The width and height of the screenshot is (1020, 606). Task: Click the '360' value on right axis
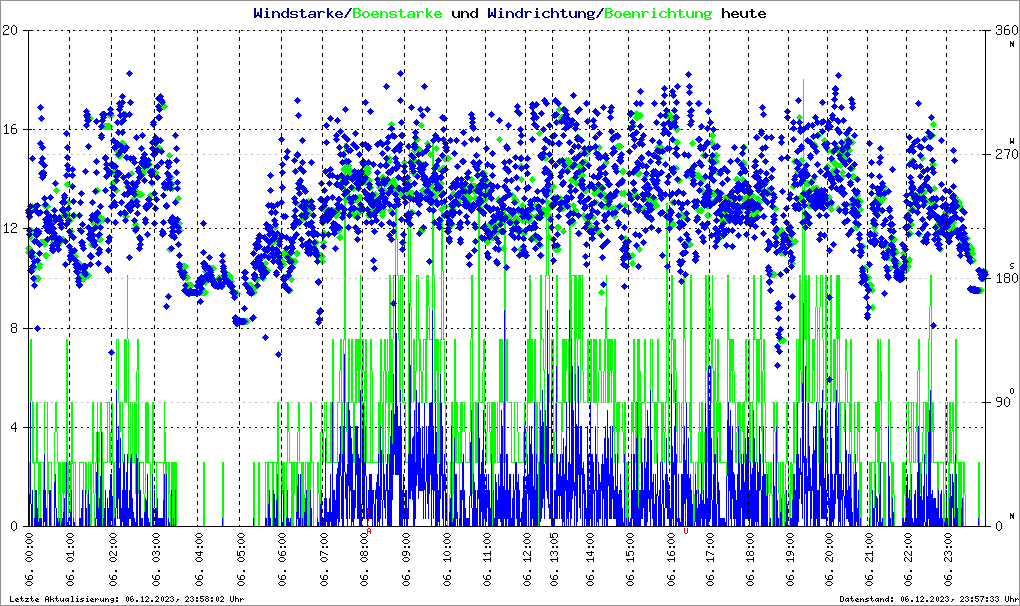(x=1006, y=30)
